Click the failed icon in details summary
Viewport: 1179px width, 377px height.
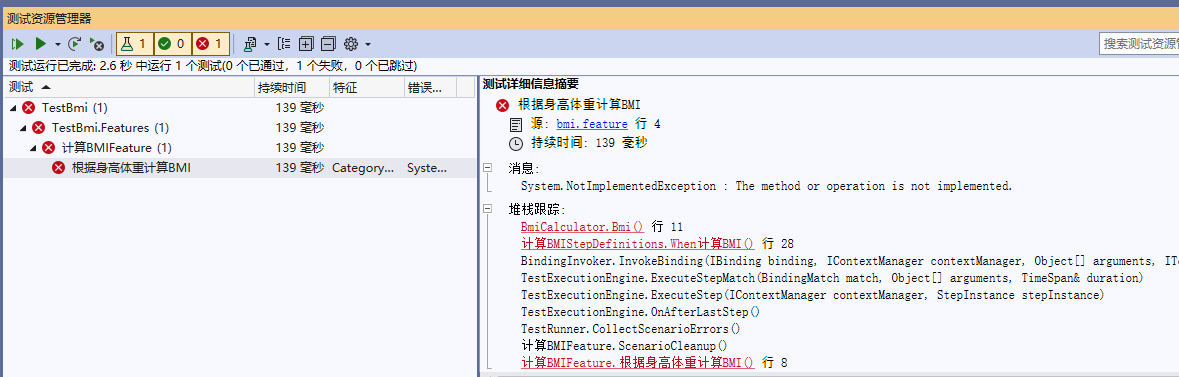[x=502, y=105]
